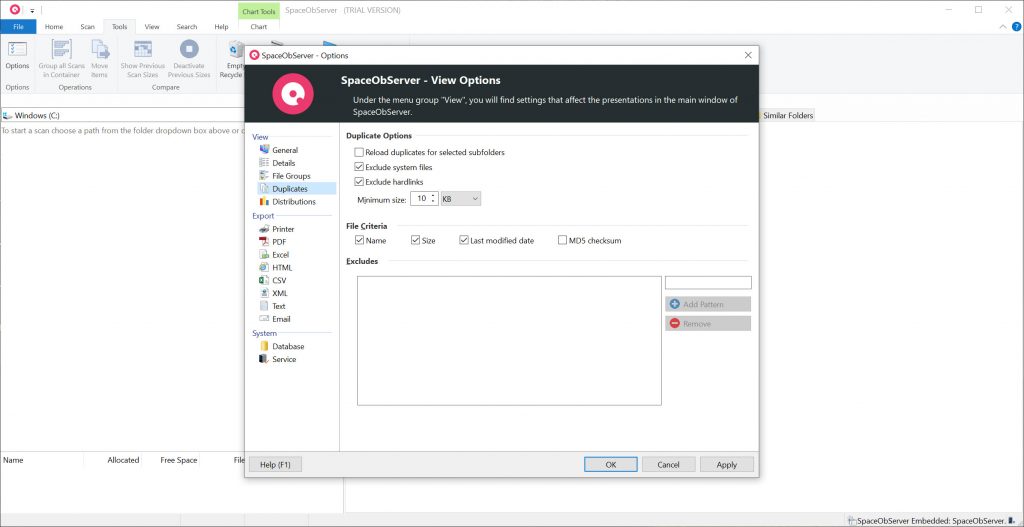The height and width of the screenshot is (527, 1024).
Task: Switch to the Search ribbon tab
Action: point(187,27)
